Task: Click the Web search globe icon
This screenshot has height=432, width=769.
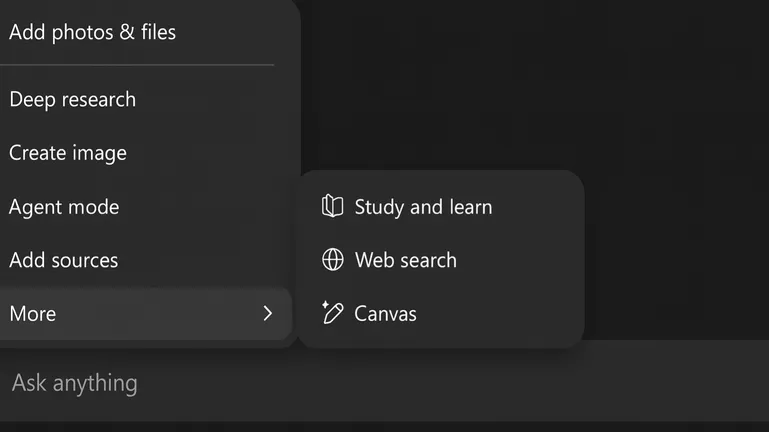Action: pyautogui.click(x=332, y=260)
